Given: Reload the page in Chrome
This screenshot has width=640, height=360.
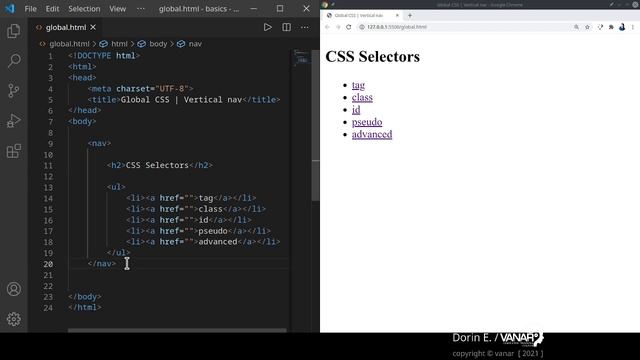Looking at the screenshot, I should click(x=349, y=27).
